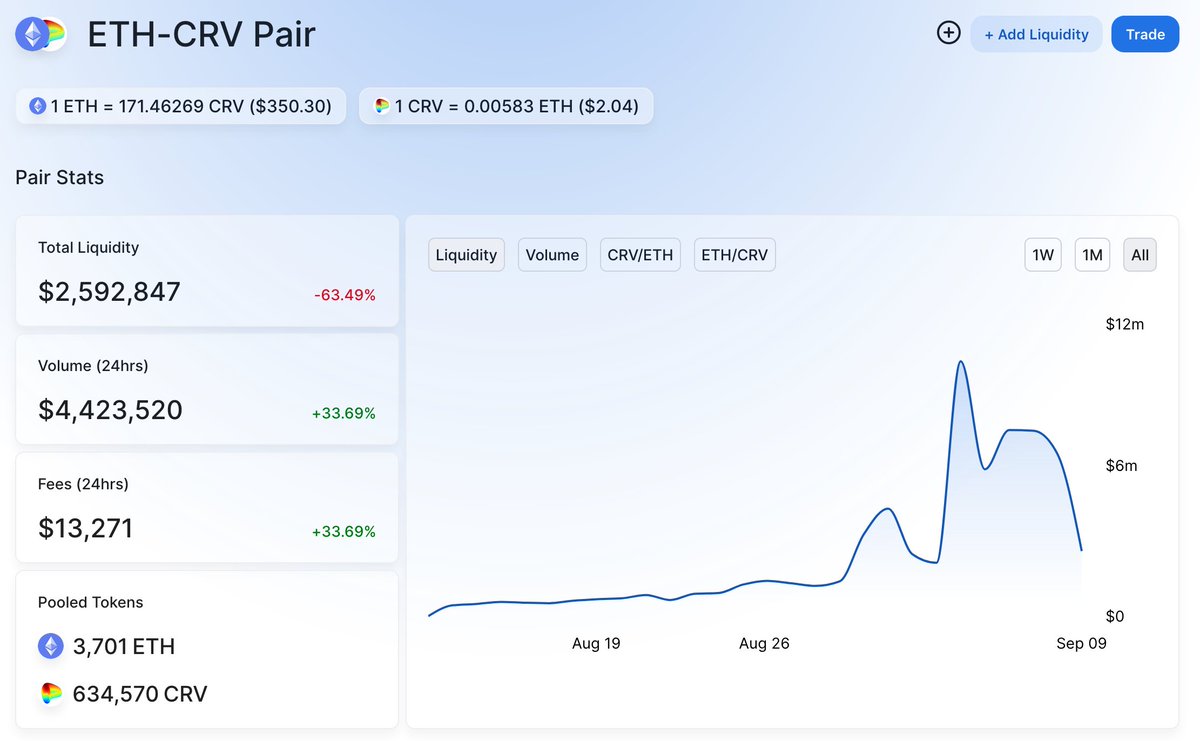1200x741 pixels.
Task: Click the CRV token icon in Pooled Tokens
Action: [x=51, y=693]
